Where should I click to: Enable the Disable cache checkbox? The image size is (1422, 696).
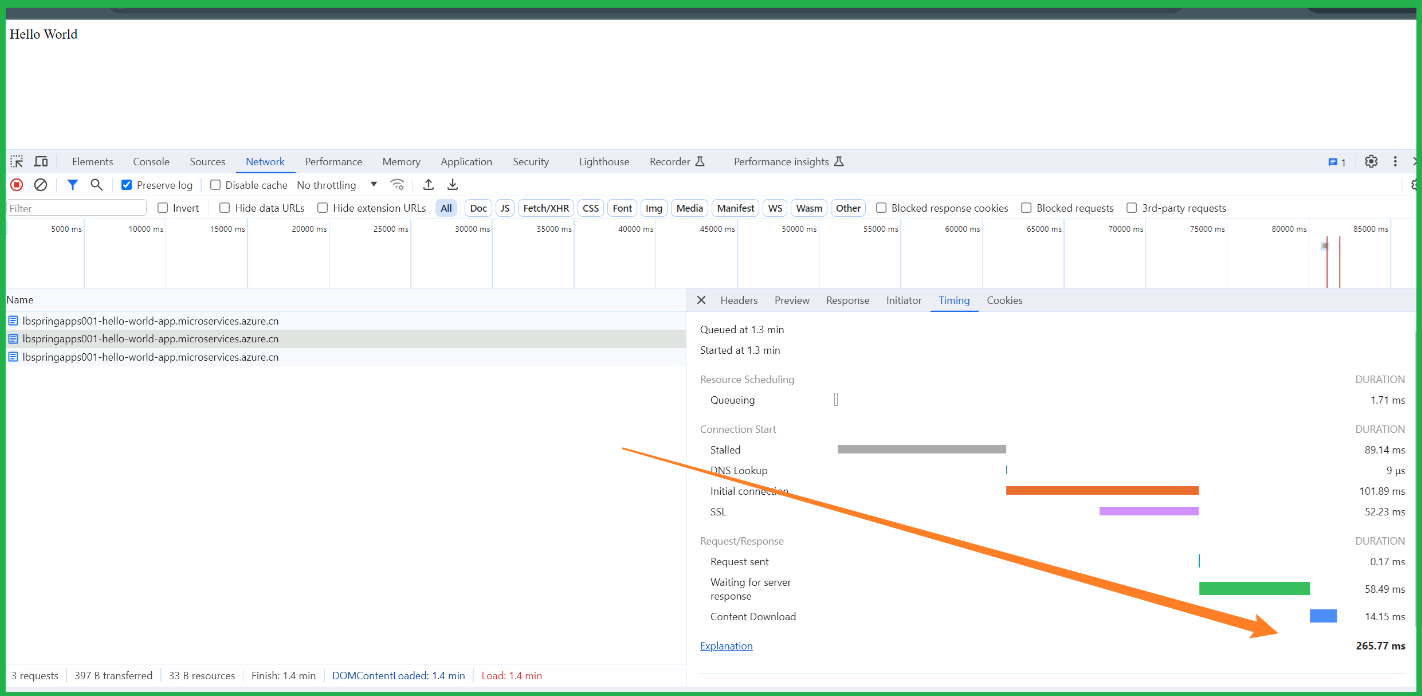coord(215,185)
